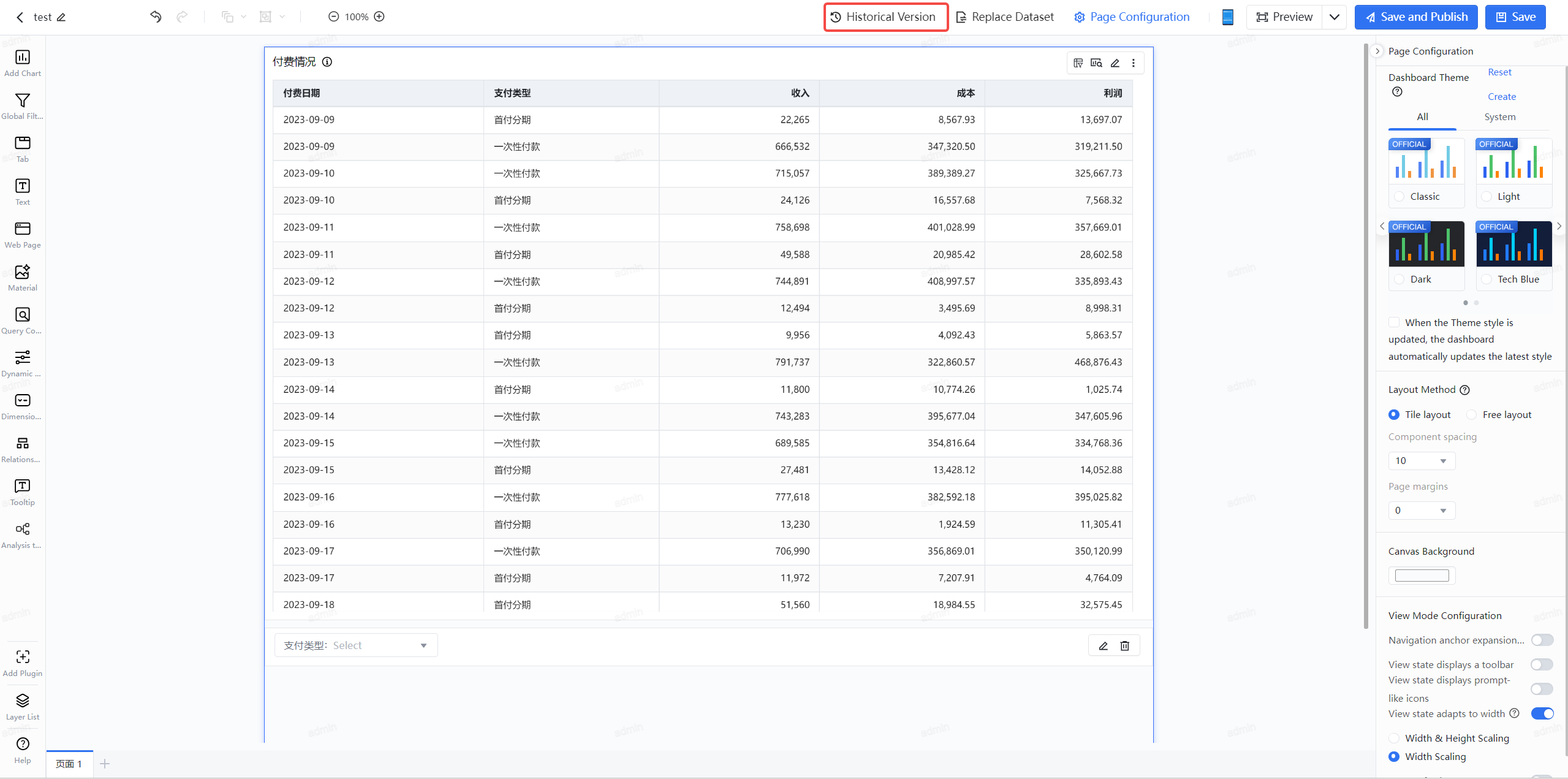This screenshot has width=1568, height=779.
Task: Click the info icon beside 付费情况
Action: [x=327, y=62]
